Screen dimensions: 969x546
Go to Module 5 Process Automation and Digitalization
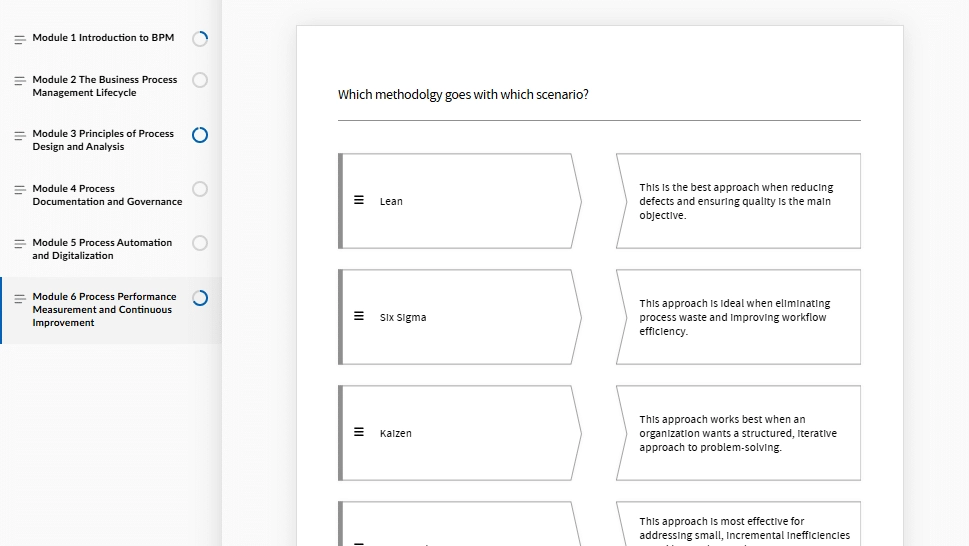pyautogui.click(x=103, y=249)
